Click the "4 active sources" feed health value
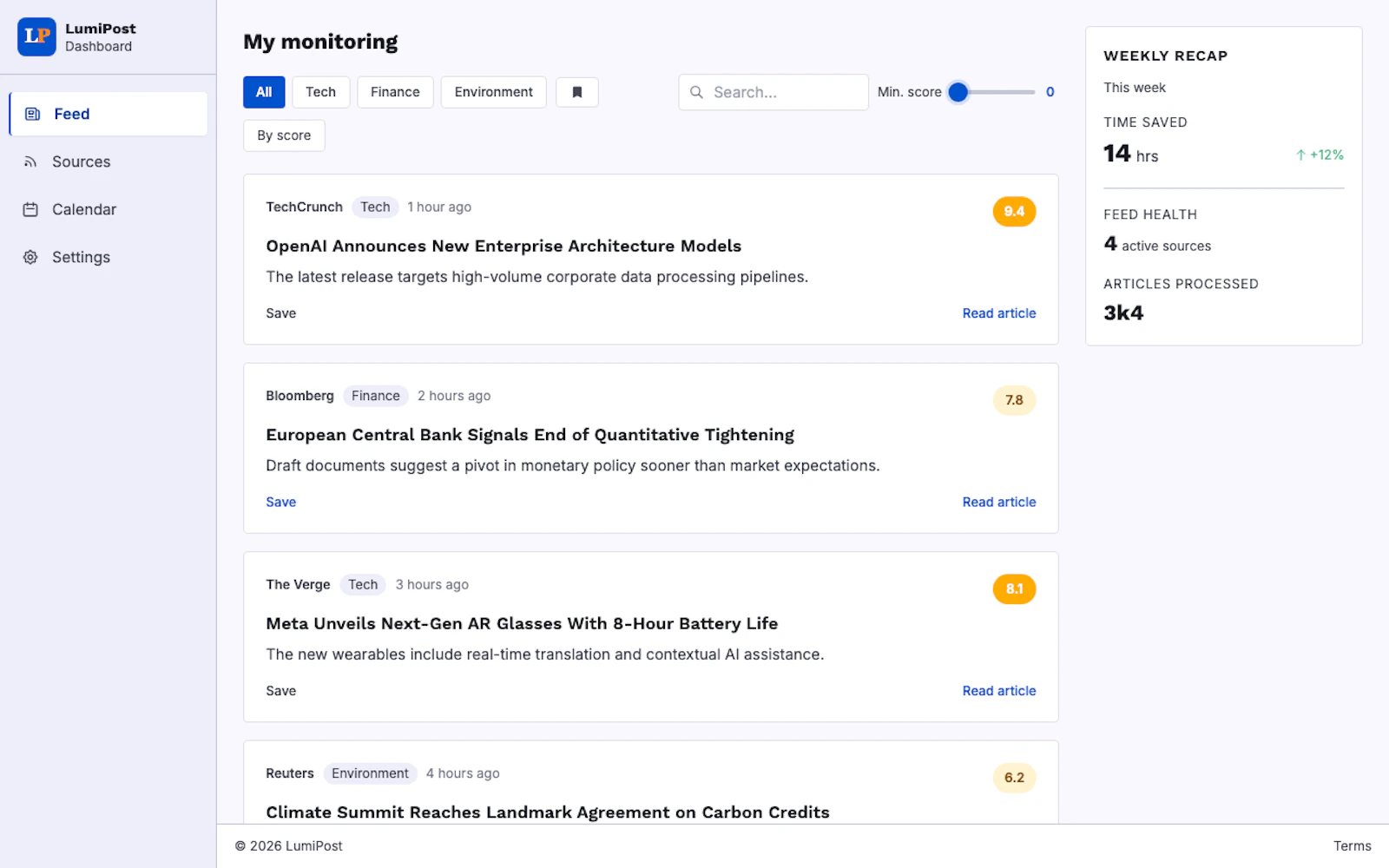 pyautogui.click(x=1157, y=245)
